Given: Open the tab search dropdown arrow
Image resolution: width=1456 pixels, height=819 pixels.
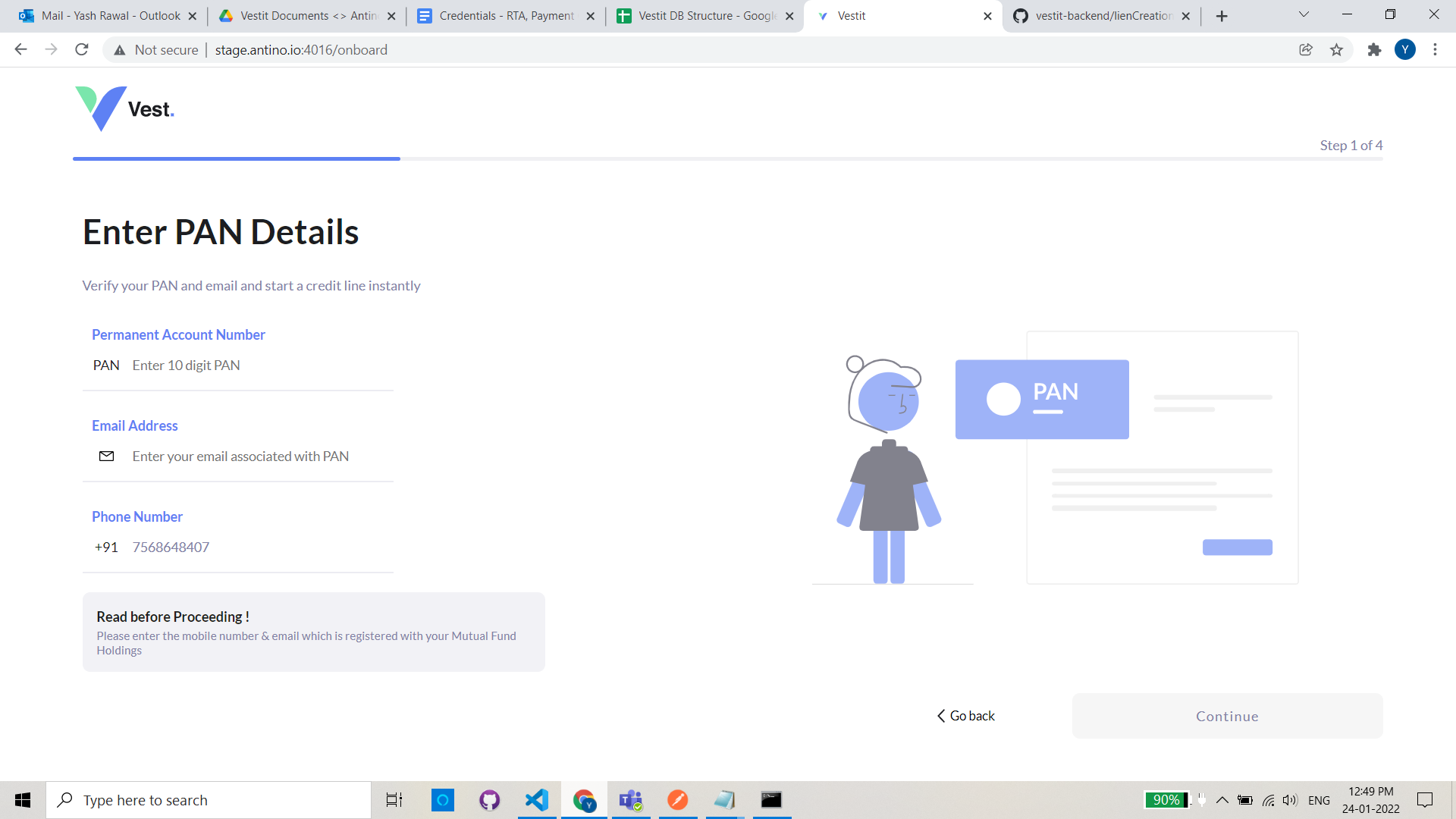Looking at the screenshot, I should pos(1304,14).
